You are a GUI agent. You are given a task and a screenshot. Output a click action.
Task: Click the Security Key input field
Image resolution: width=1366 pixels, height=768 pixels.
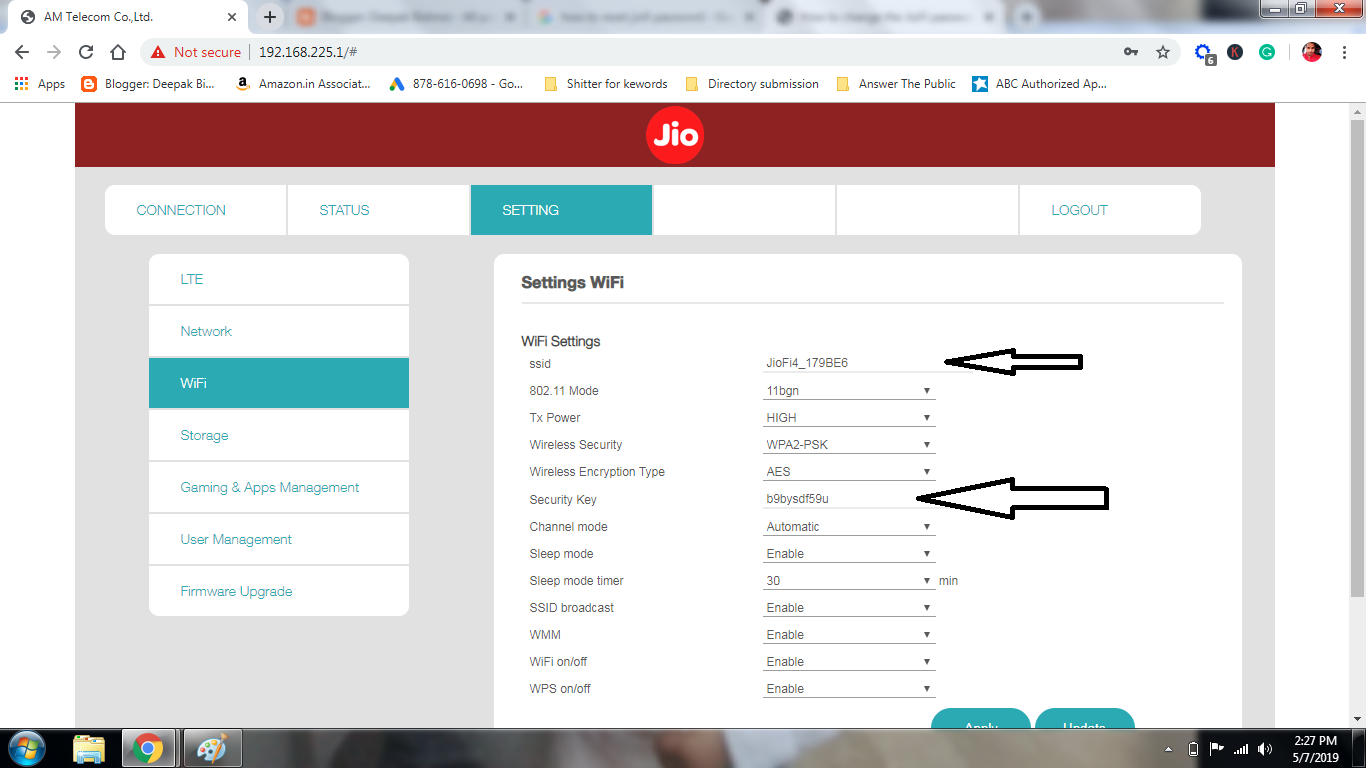[x=849, y=499]
